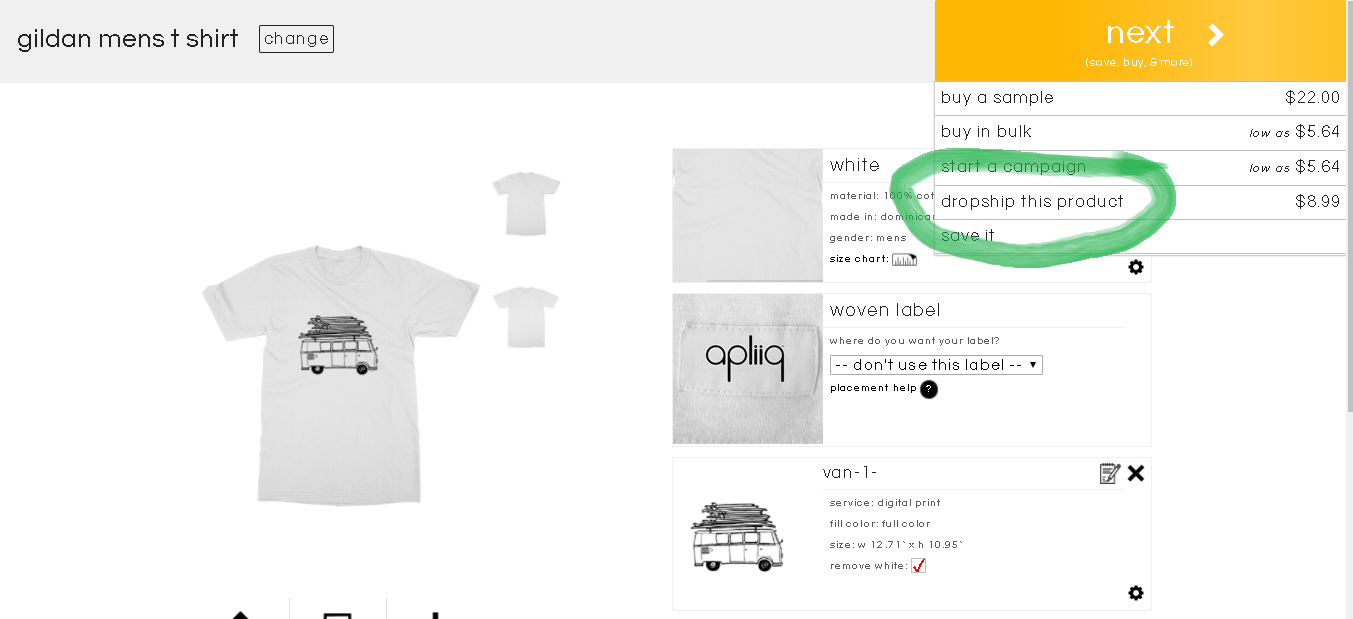Open settings gear in the white fabric panel
This screenshot has width=1353, height=619.
1136,267
